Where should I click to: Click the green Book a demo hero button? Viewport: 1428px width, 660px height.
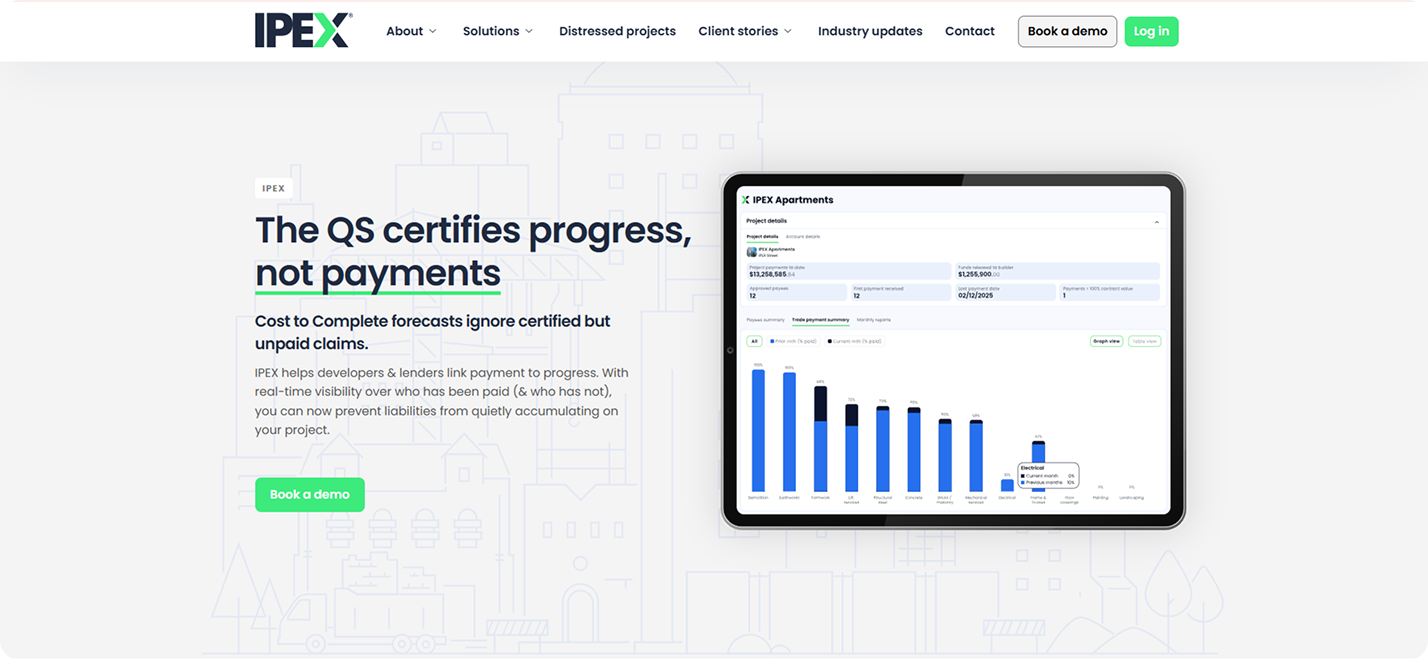310,494
